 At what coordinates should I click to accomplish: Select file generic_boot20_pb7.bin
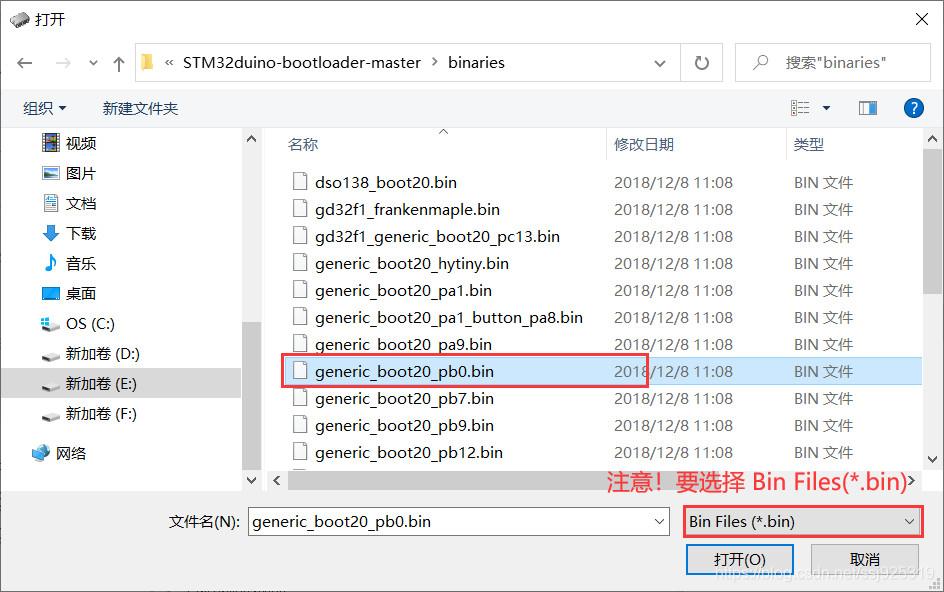tap(405, 399)
